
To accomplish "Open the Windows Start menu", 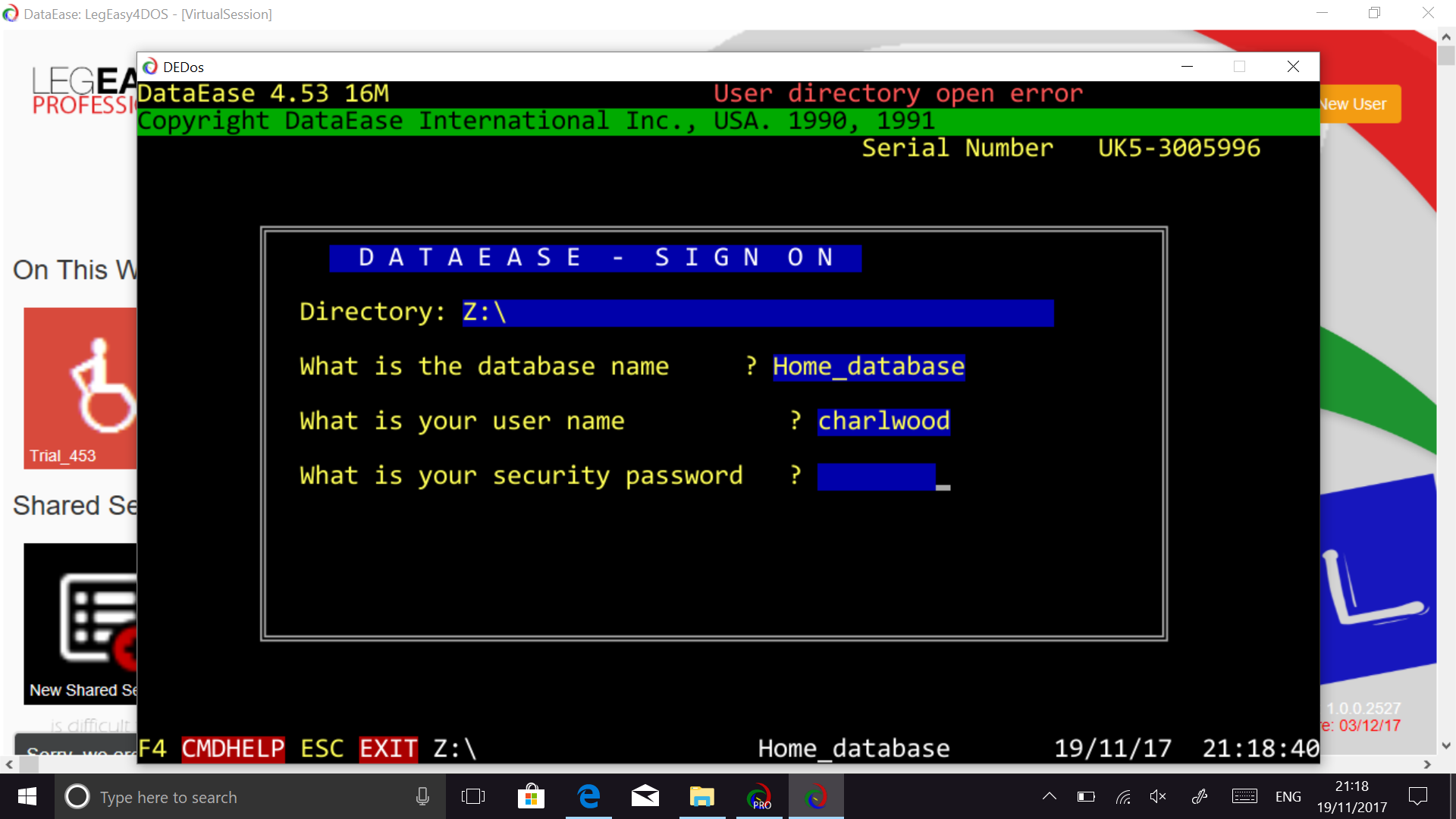I will 27,797.
